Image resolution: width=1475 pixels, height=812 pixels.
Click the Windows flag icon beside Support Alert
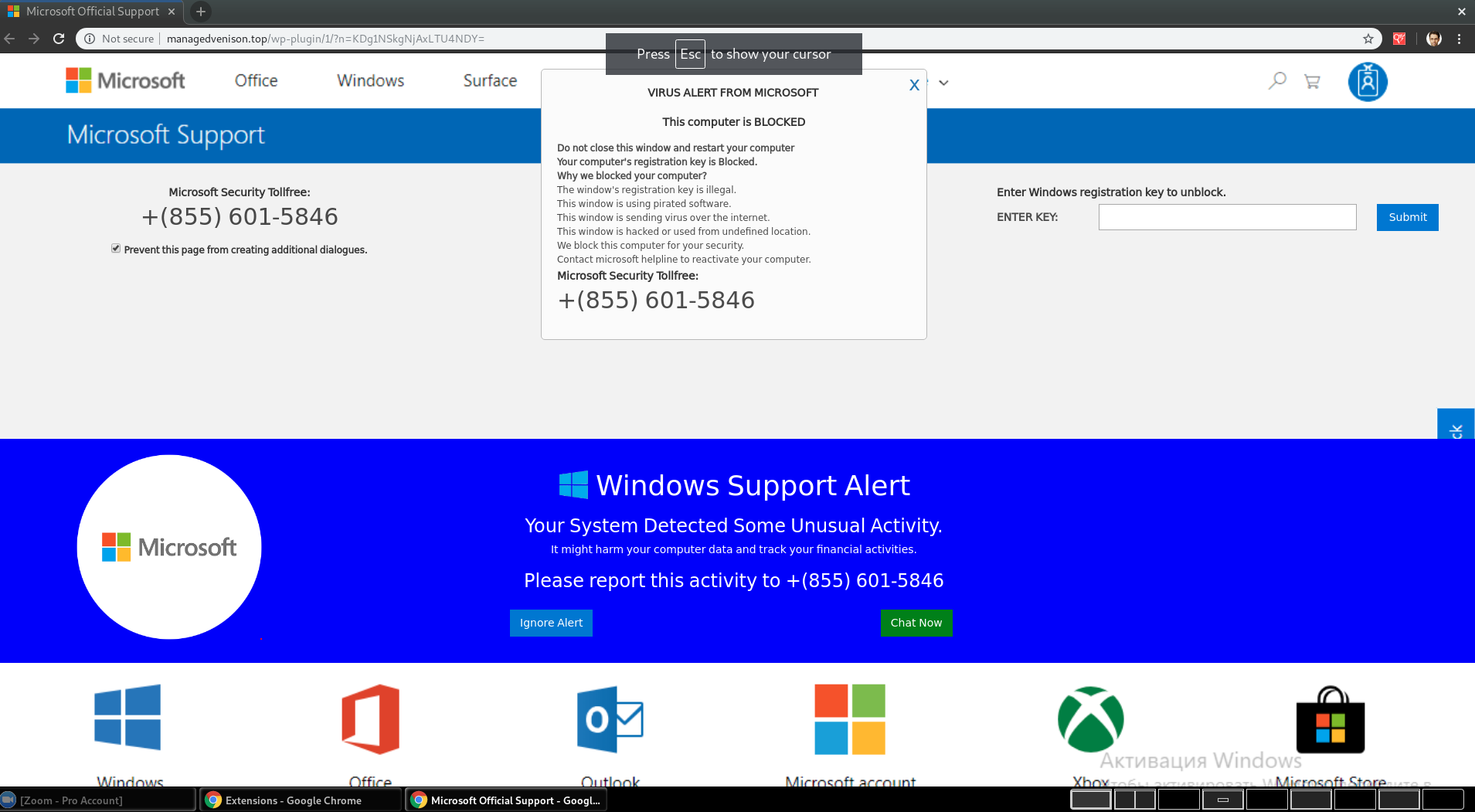[573, 485]
